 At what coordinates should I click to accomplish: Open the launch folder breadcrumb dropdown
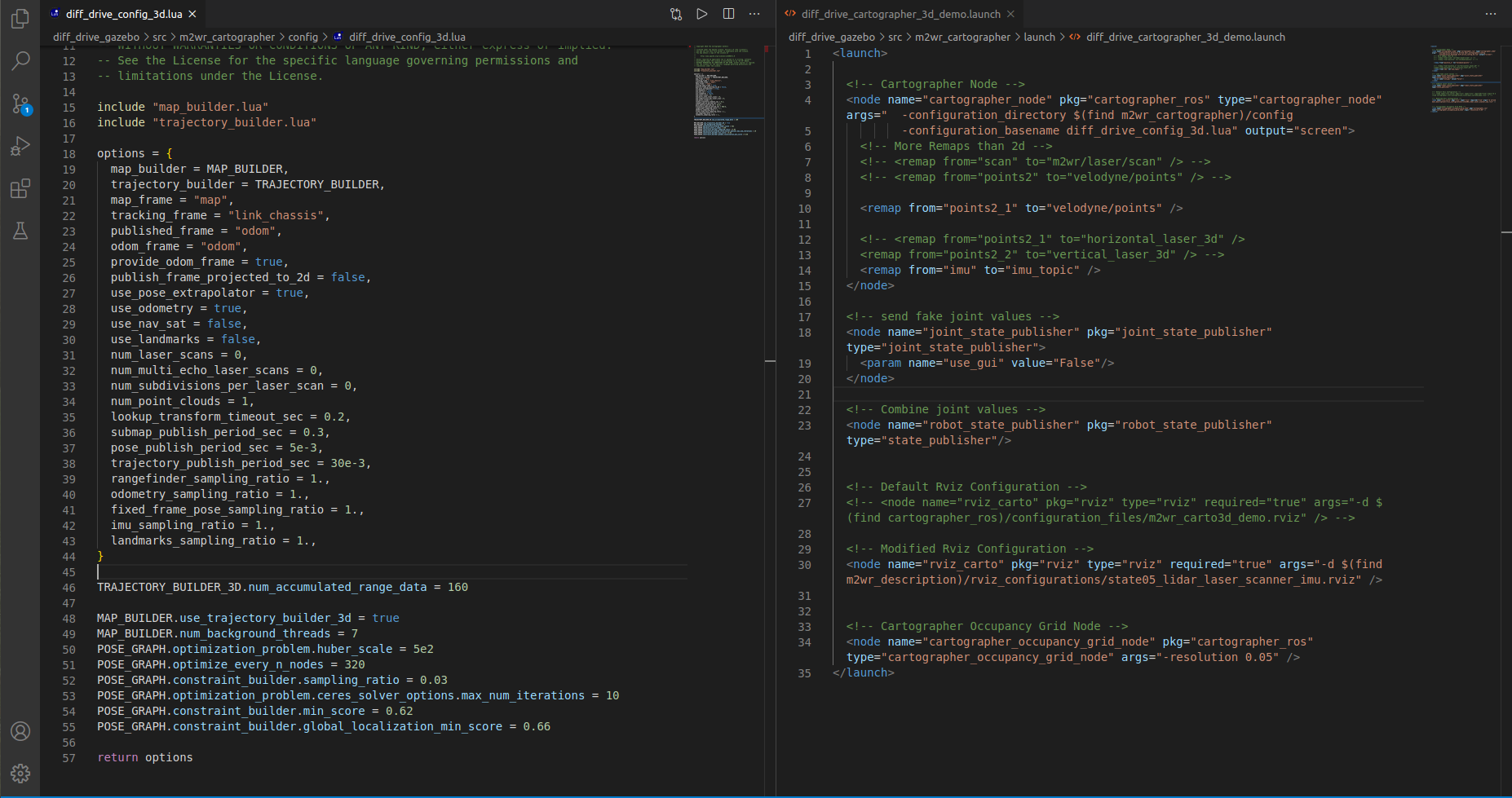[x=1040, y=37]
